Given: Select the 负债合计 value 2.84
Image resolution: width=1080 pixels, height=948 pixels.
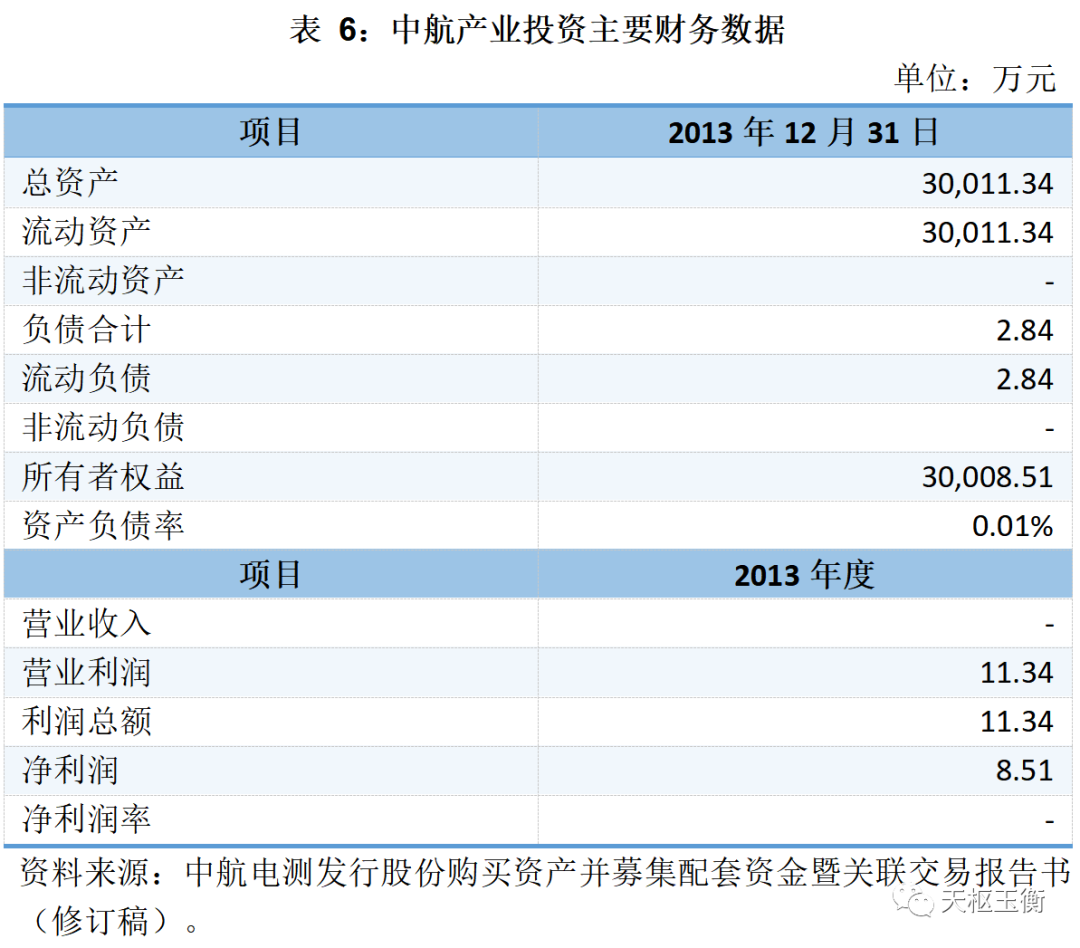Looking at the screenshot, I should 1024,331.
